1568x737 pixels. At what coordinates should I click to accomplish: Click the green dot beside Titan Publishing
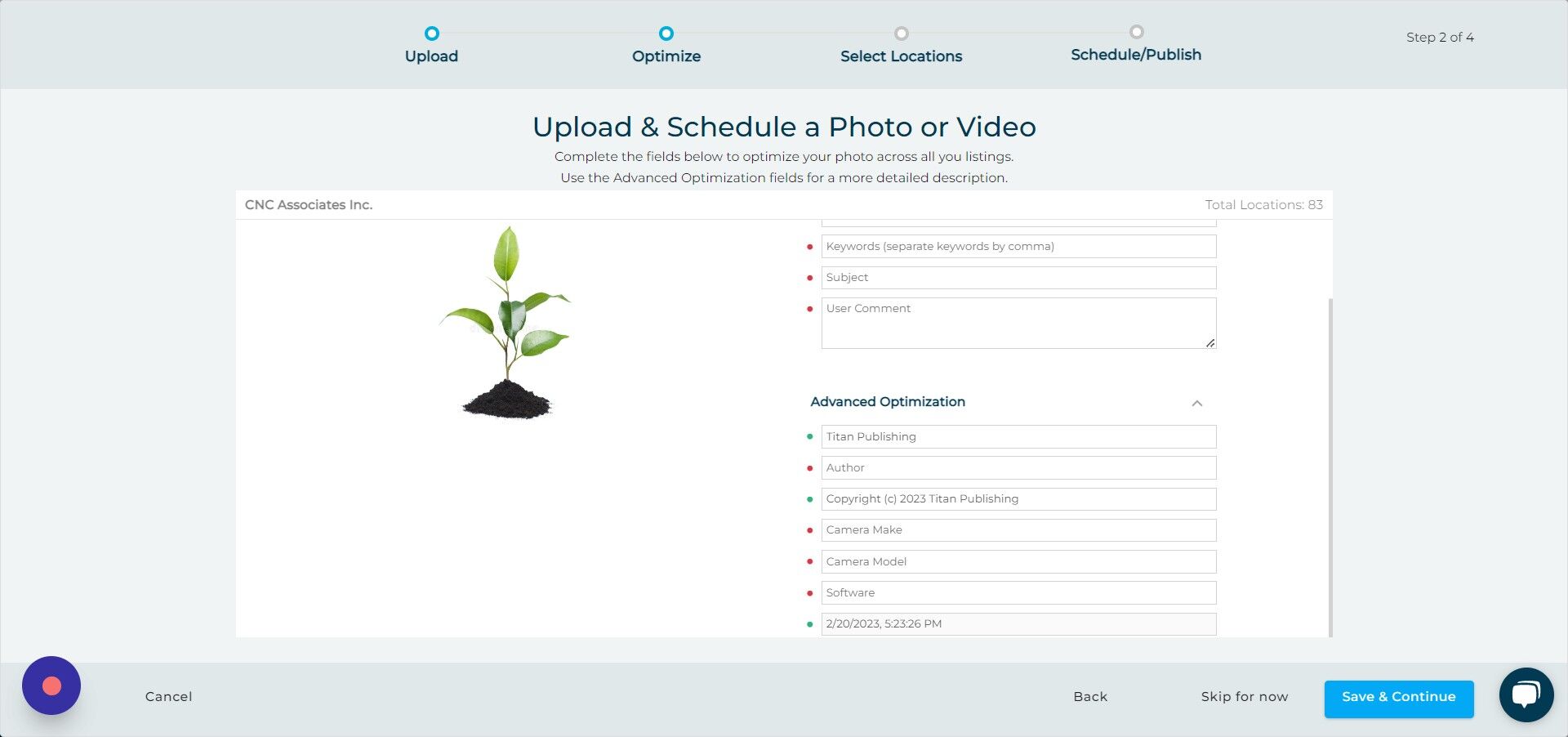(x=809, y=436)
